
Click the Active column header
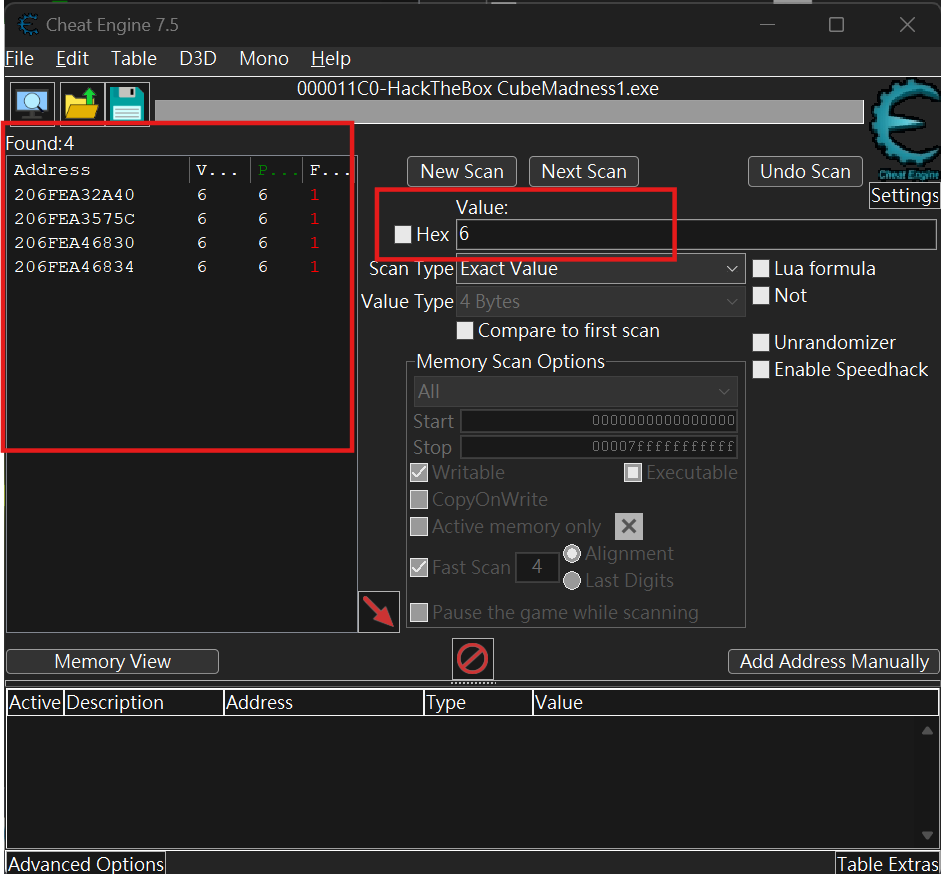pyautogui.click(x=35, y=702)
